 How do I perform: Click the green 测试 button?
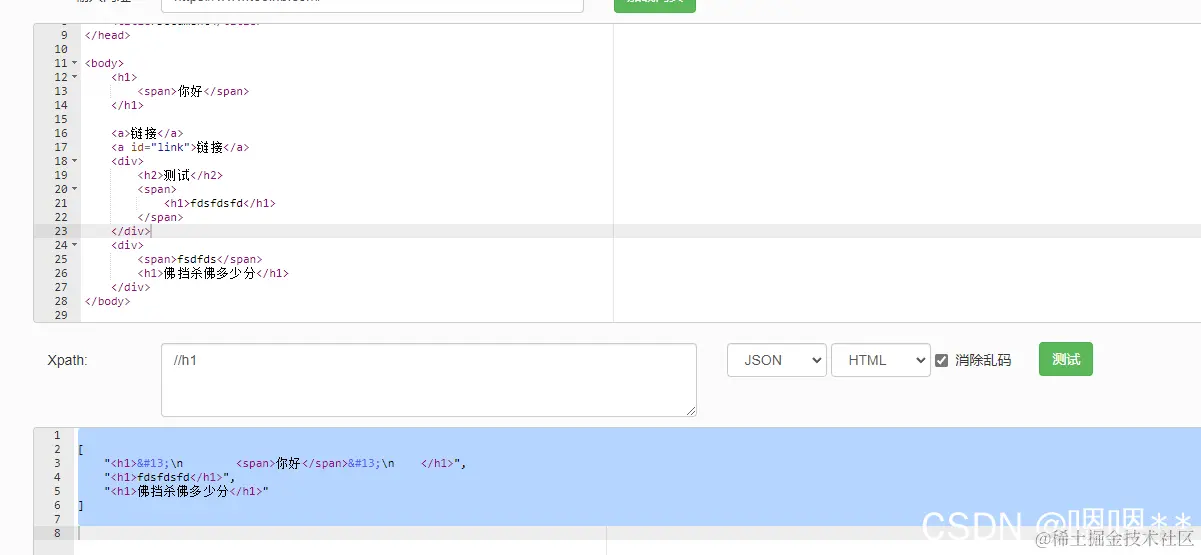pyautogui.click(x=1066, y=359)
